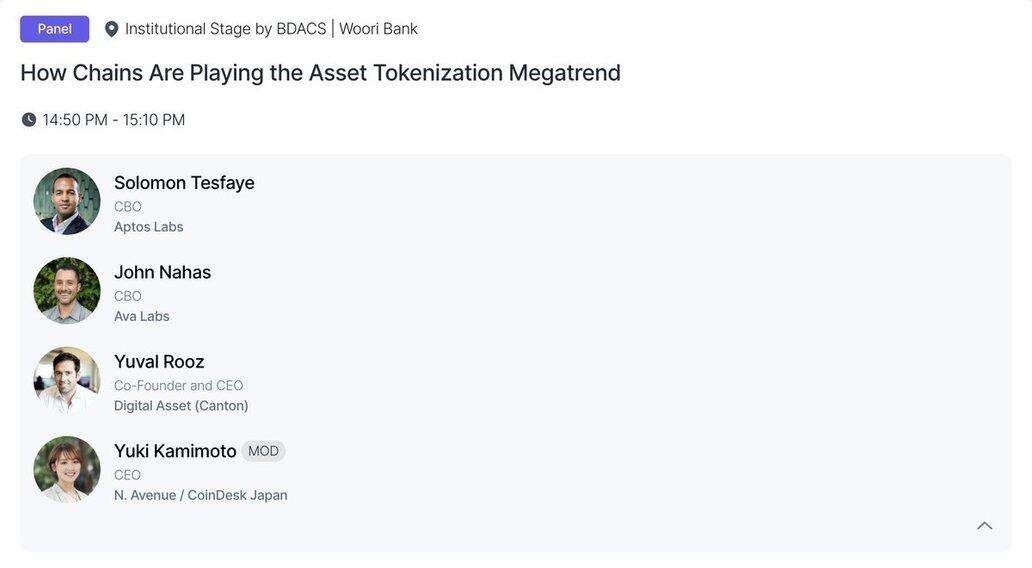Click the MOD badge next to Yuki Kamimoto

[x=263, y=452]
